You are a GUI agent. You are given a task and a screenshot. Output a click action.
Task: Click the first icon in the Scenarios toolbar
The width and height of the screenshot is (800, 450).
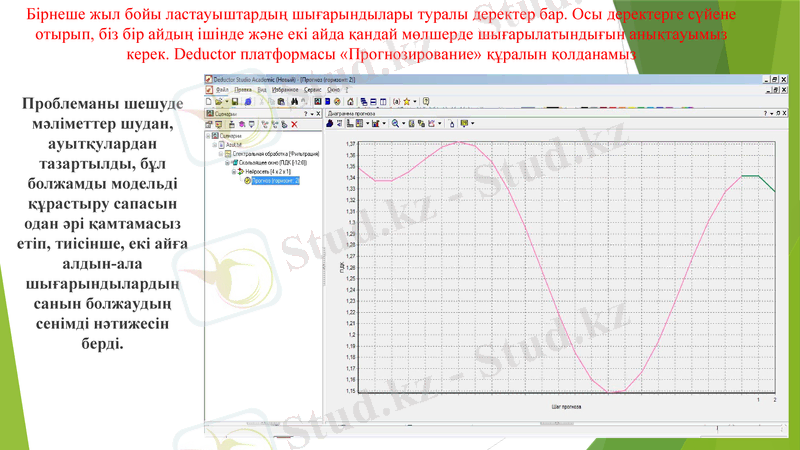tap(209, 124)
